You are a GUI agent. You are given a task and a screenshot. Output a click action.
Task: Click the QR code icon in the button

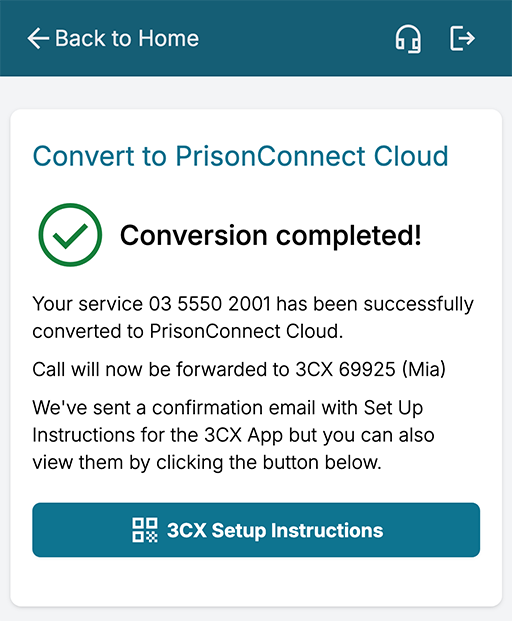145,530
